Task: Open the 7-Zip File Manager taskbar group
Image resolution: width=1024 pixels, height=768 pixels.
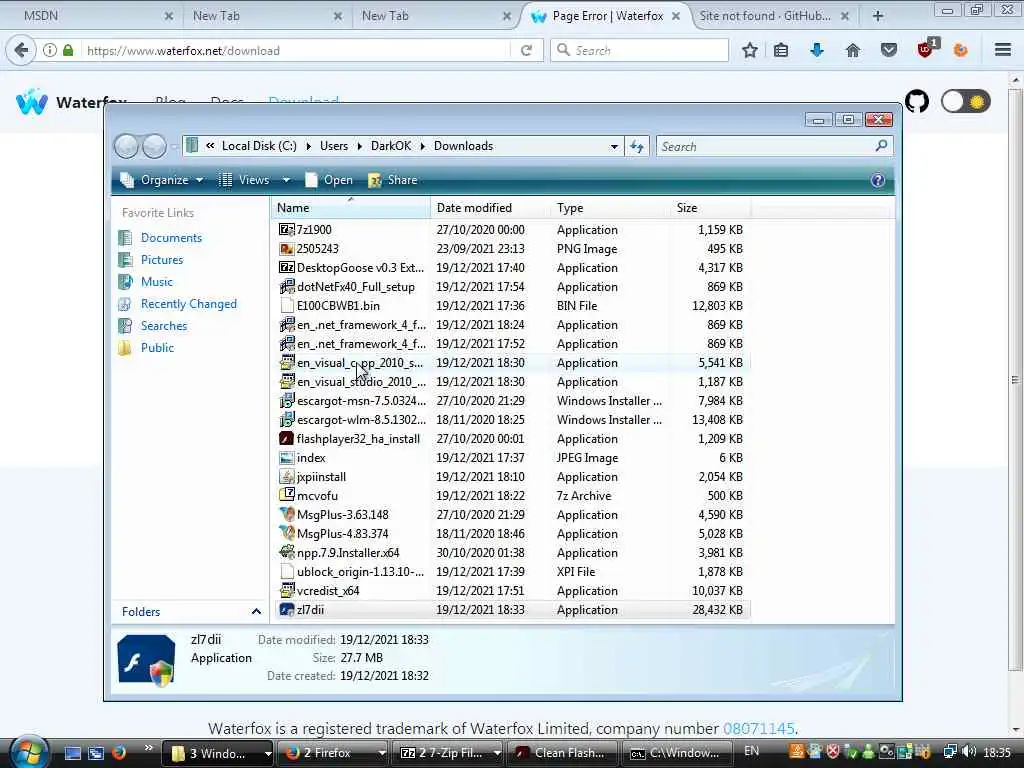Action: click(449, 753)
